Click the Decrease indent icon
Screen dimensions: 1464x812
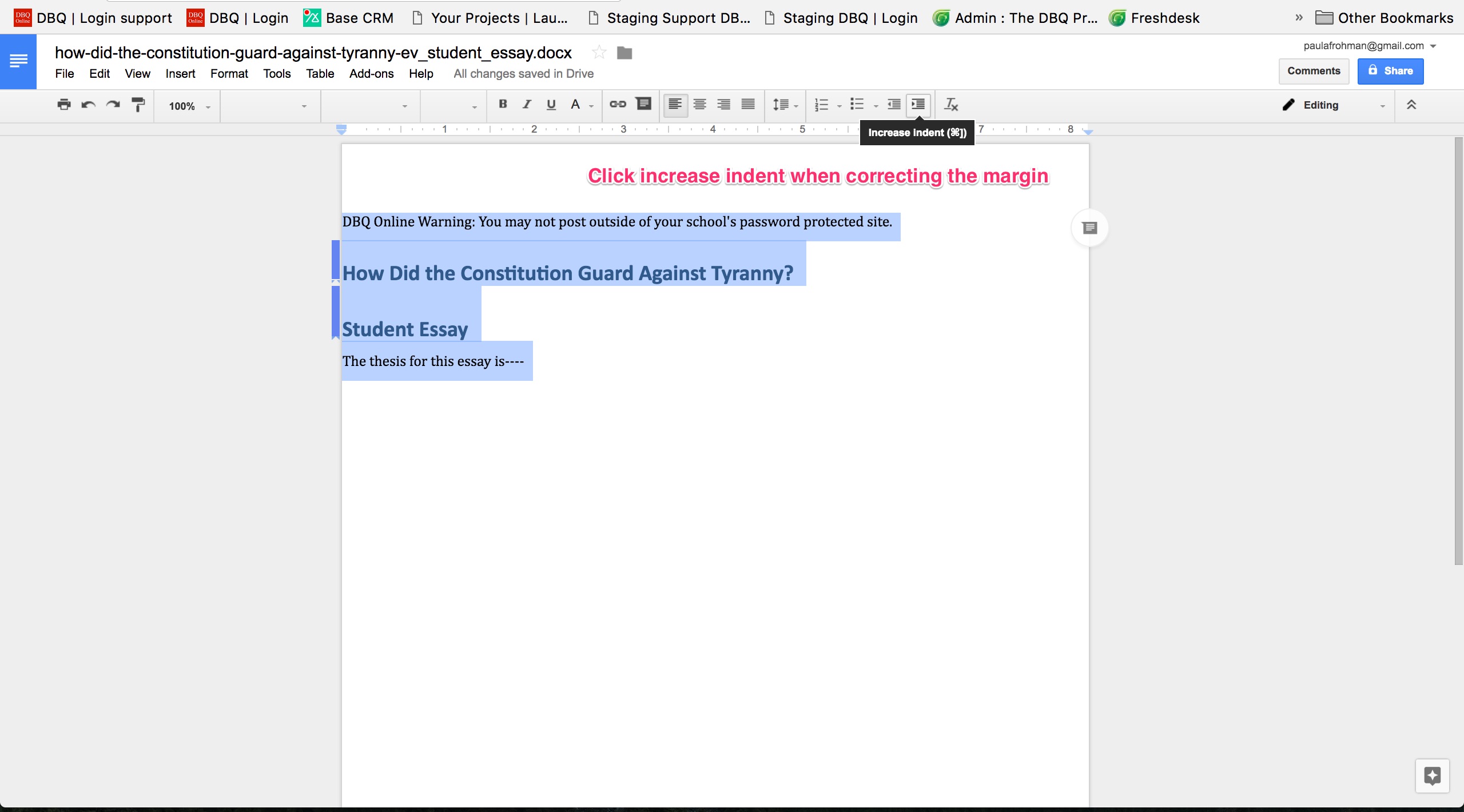(x=894, y=105)
